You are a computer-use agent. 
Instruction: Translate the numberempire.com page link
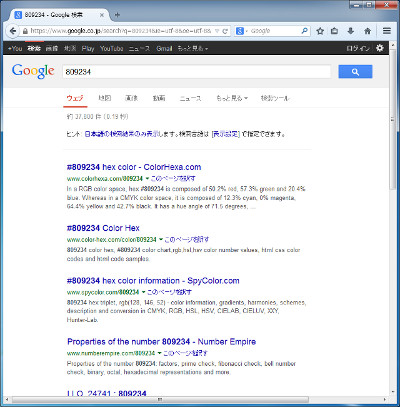coord(185,353)
